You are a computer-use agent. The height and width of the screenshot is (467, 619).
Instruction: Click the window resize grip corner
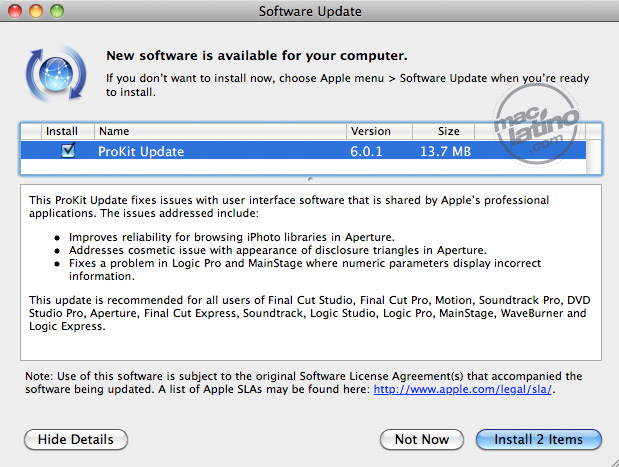click(613, 461)
